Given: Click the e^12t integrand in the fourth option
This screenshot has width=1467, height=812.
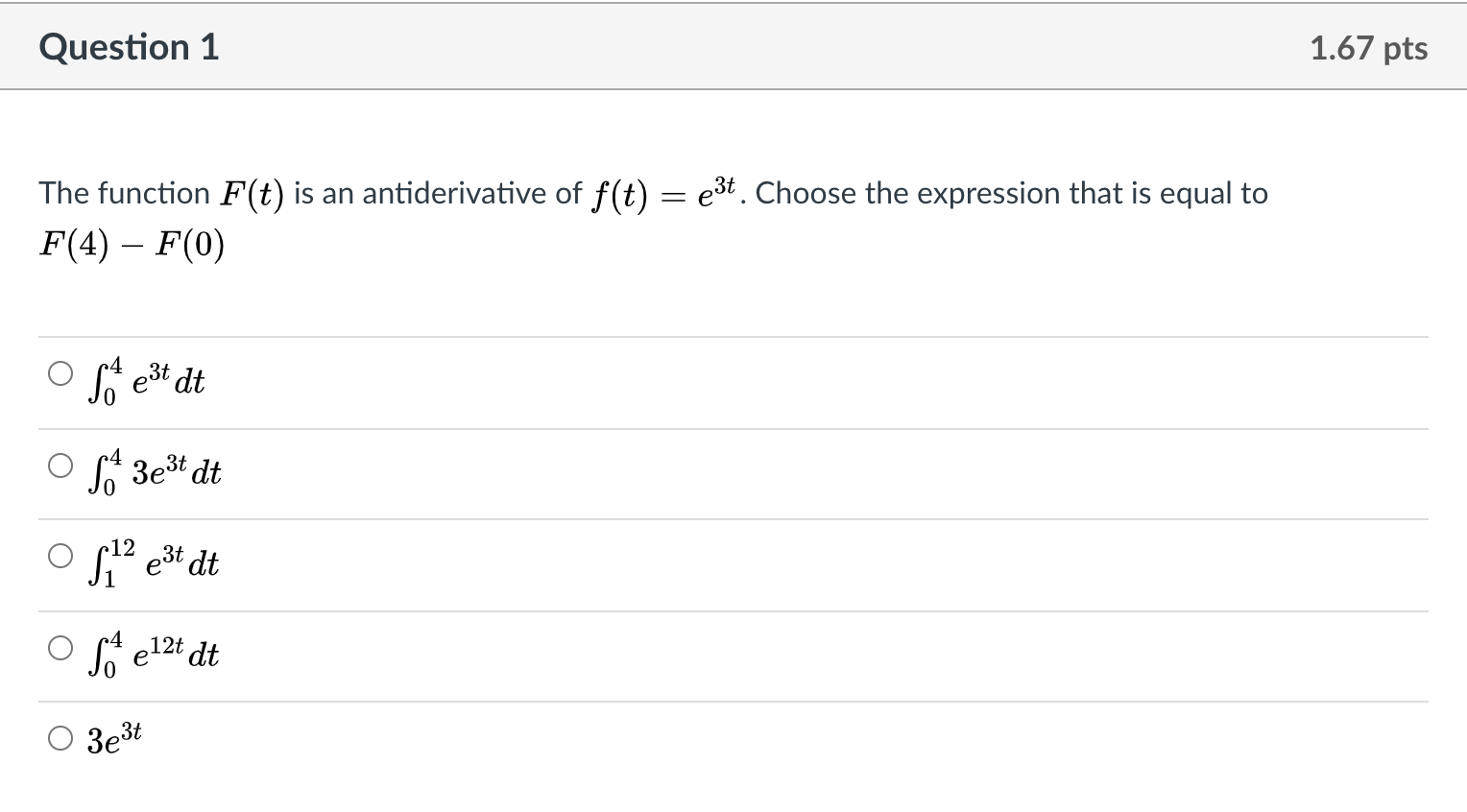Looking at the screenshot, I should (x=158, y=654).
